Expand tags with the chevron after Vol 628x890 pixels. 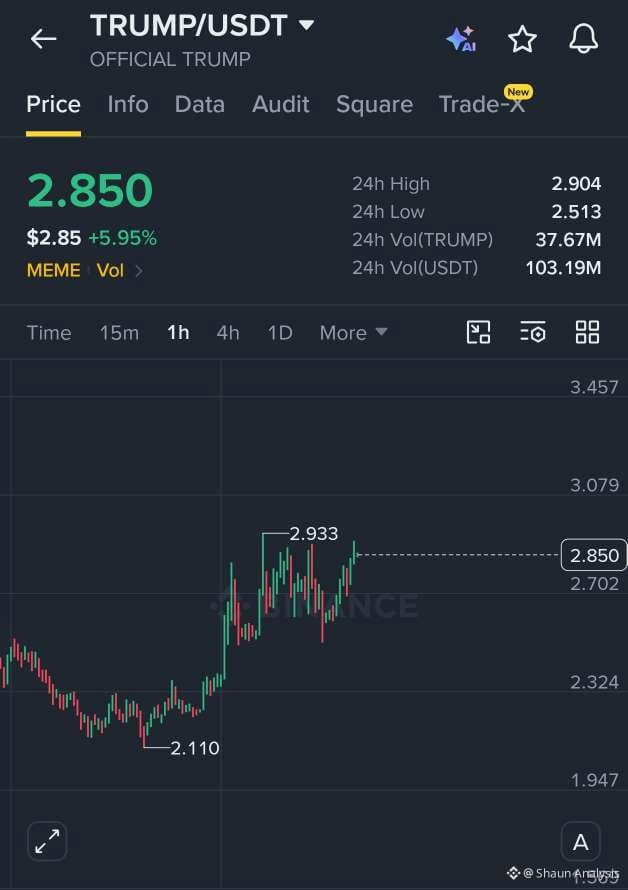click(x=139, y=271)
